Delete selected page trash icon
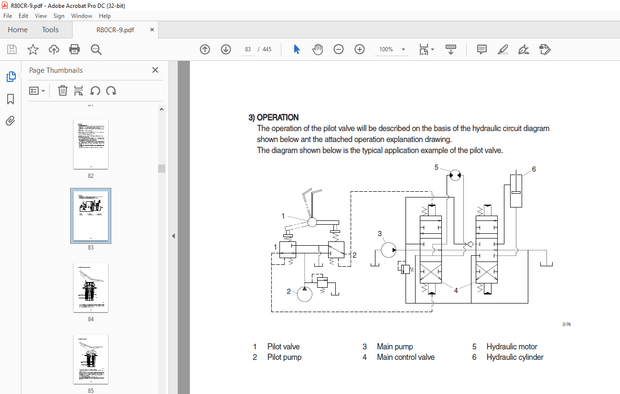Viewport: 620px width, 394px height. click(x=62, y=91)
